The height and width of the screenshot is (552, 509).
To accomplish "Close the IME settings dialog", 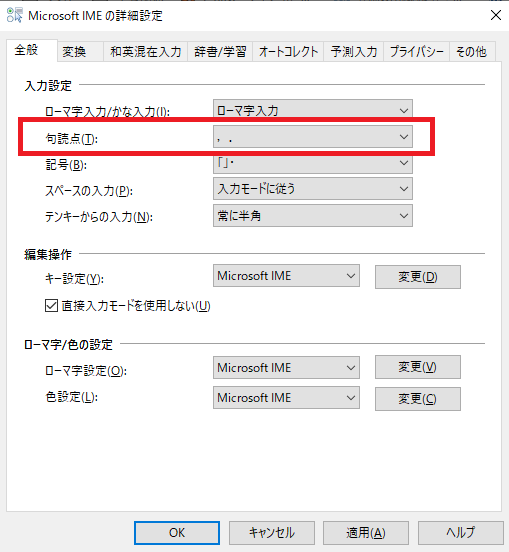I will pyautogui.click(x=496, y=15).
